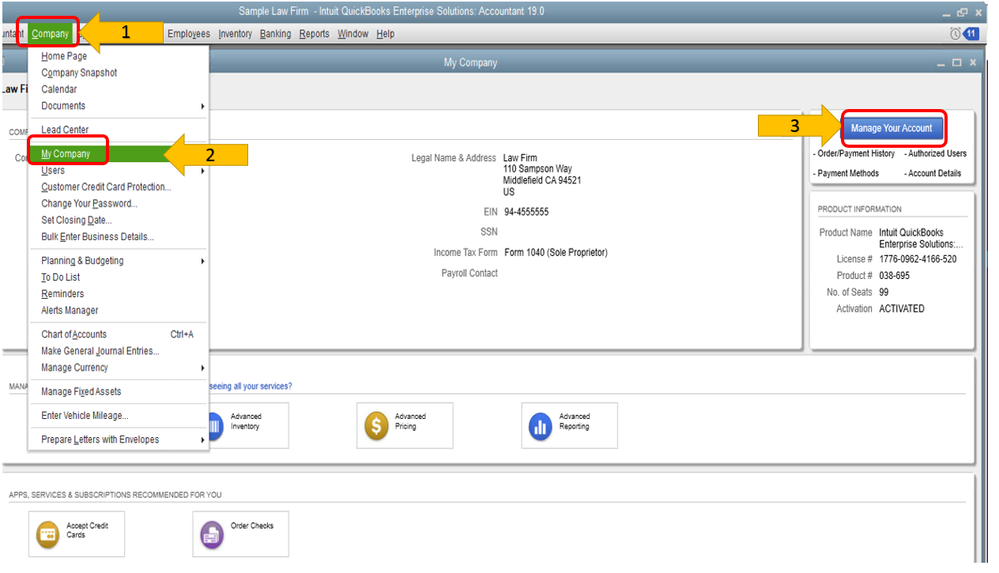Screen dimensions: 999x573
Task: Click the 110 Sampson Way address line
Action: (x=538, y=169)
